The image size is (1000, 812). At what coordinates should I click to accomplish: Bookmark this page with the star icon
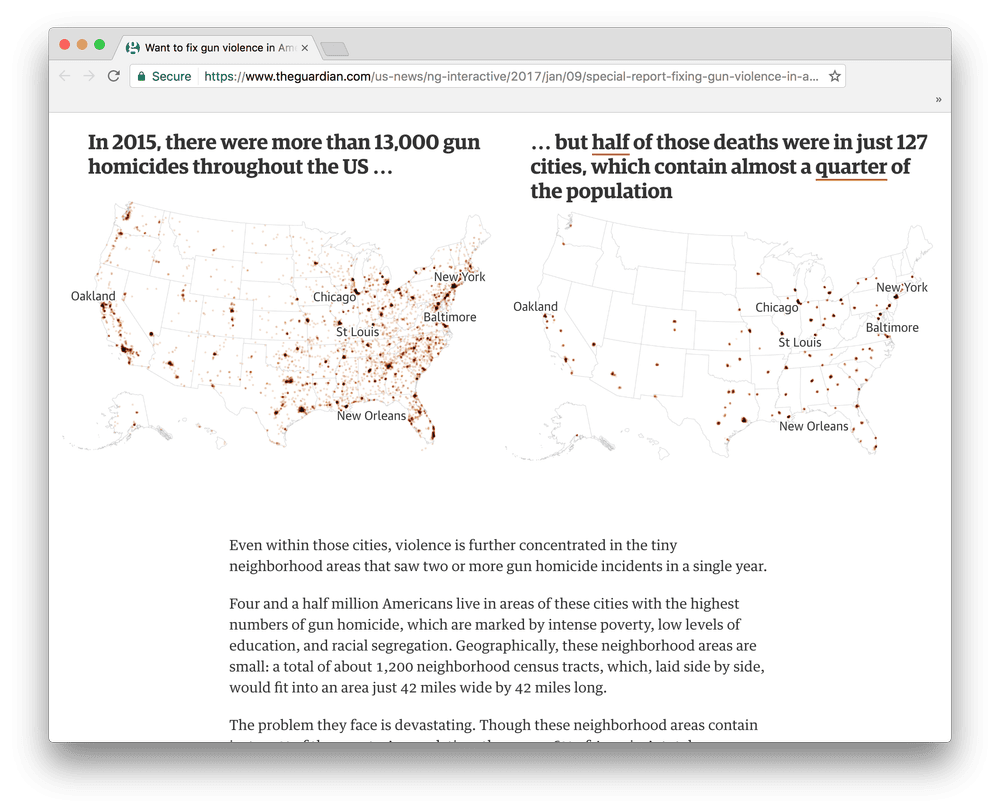834,77
